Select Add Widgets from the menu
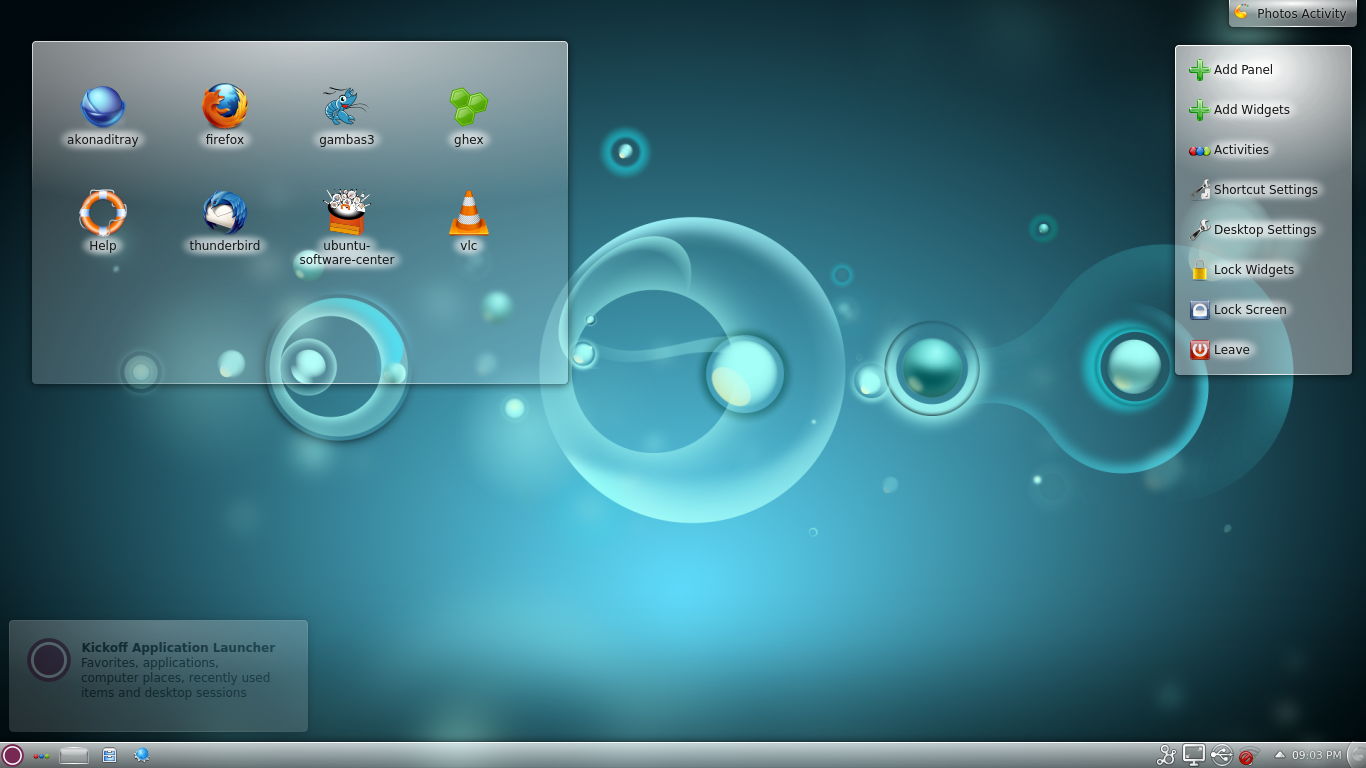This screenshot has height=768, width=1366. pyautogui.click(x=1251, y=110)
